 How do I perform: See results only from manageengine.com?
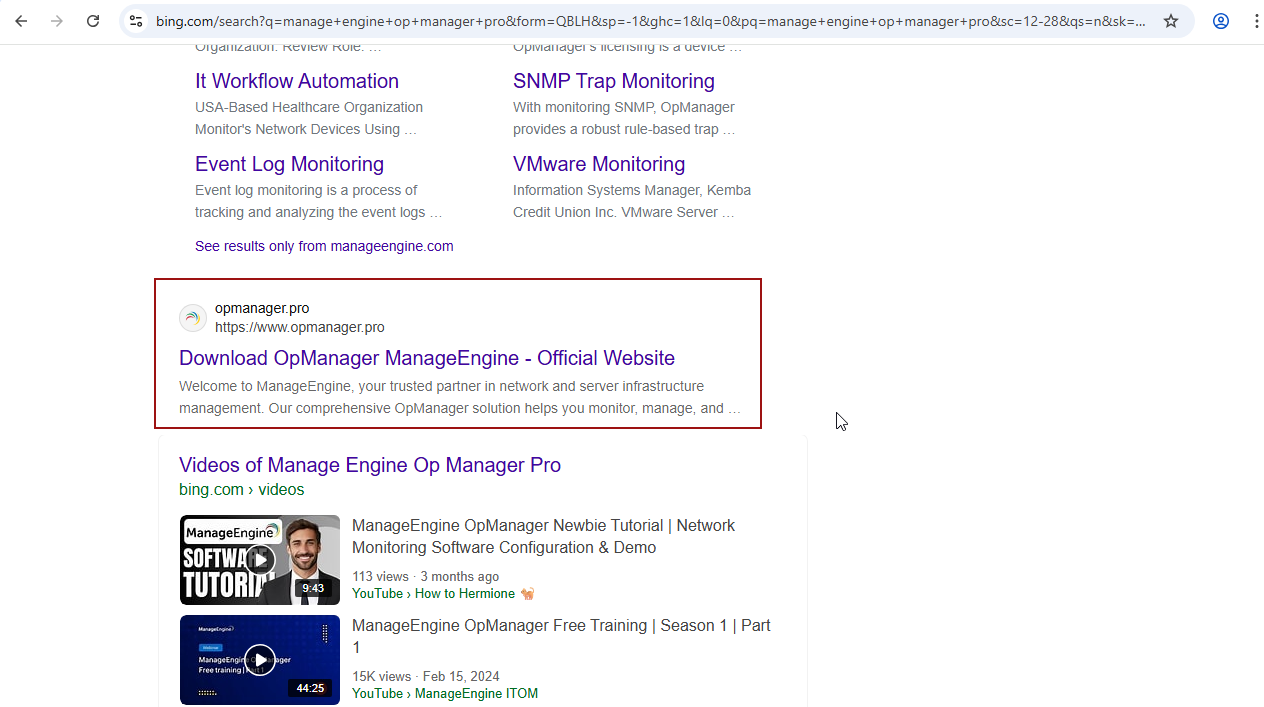[x=324, y=246]
